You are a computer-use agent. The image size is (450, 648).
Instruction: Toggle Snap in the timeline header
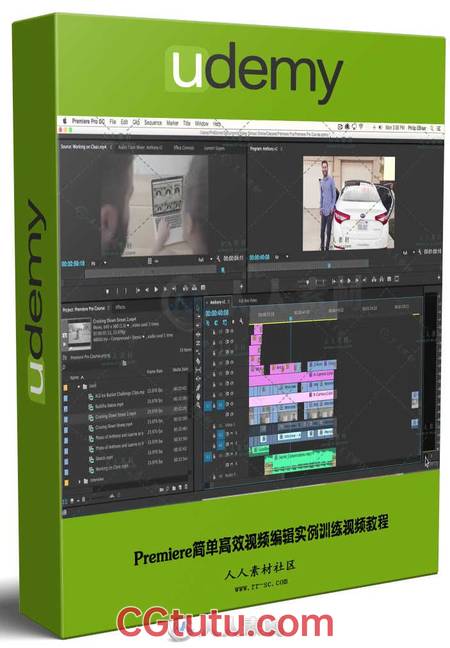216,322
